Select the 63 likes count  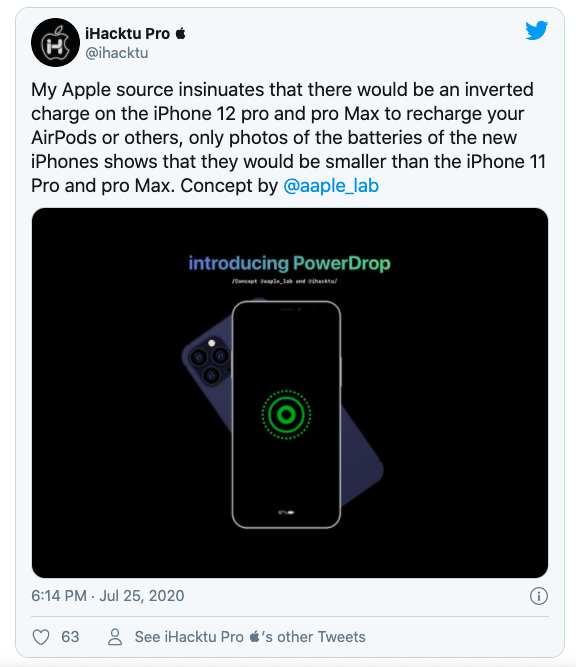click(x=70, y=637)
